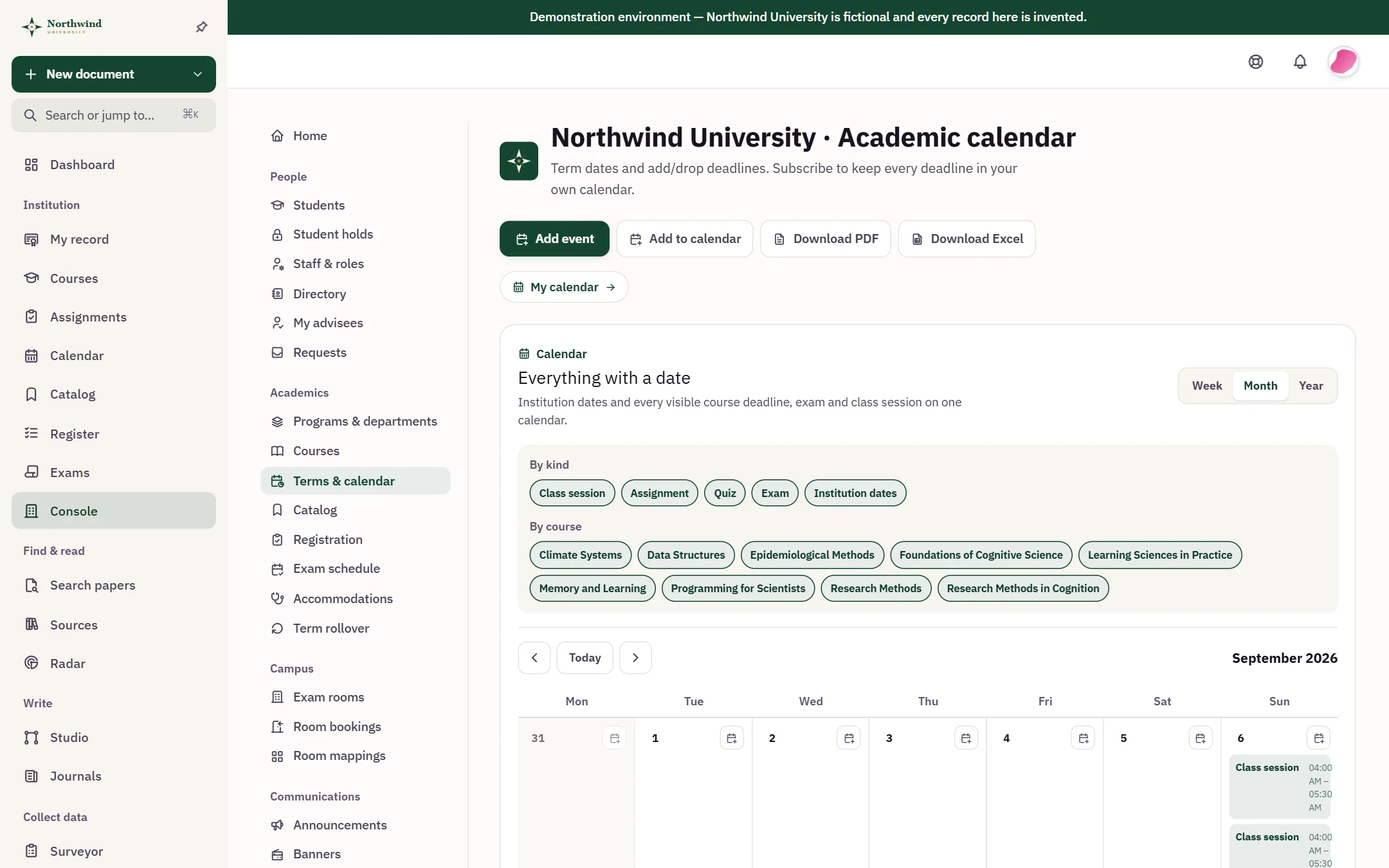This screenshot has width=1389, height=868.
Task: Expand the New document dropdown chevron
Action: 197,75
